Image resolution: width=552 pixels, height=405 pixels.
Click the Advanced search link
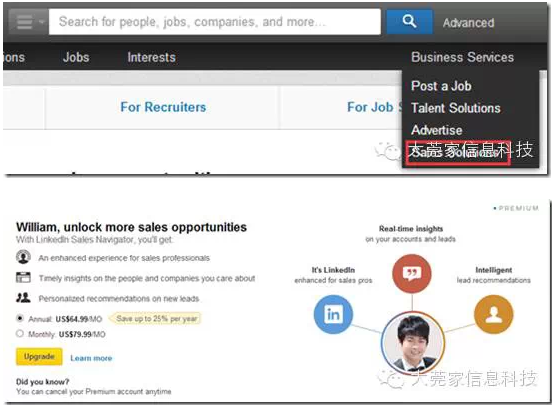[x=469, y=23]
